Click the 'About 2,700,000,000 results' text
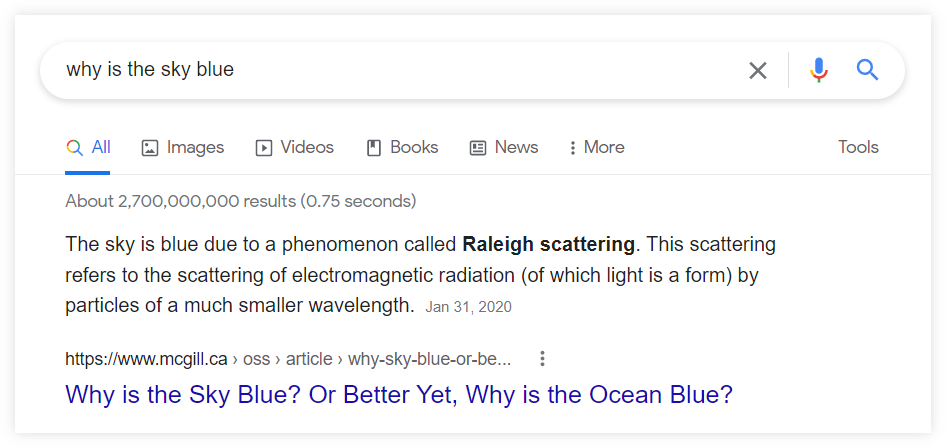 pos(180,201)
